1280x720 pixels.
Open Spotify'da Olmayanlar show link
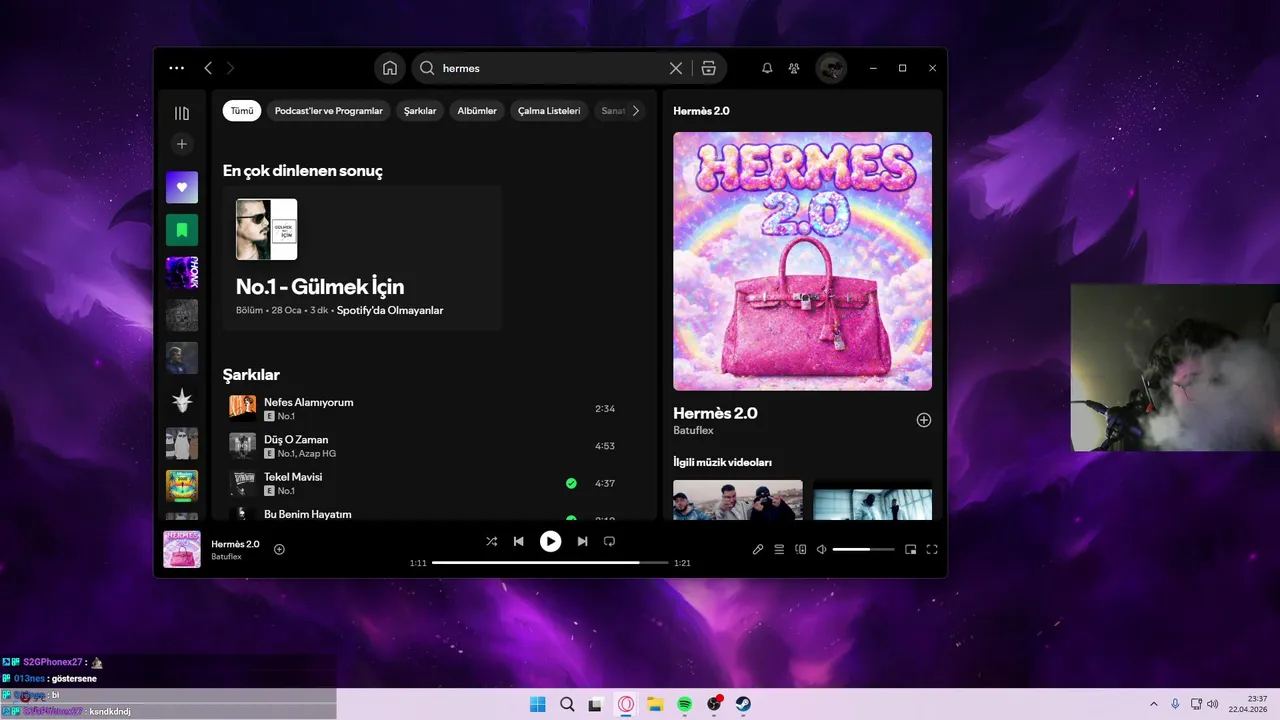click(x=390, y=310)
